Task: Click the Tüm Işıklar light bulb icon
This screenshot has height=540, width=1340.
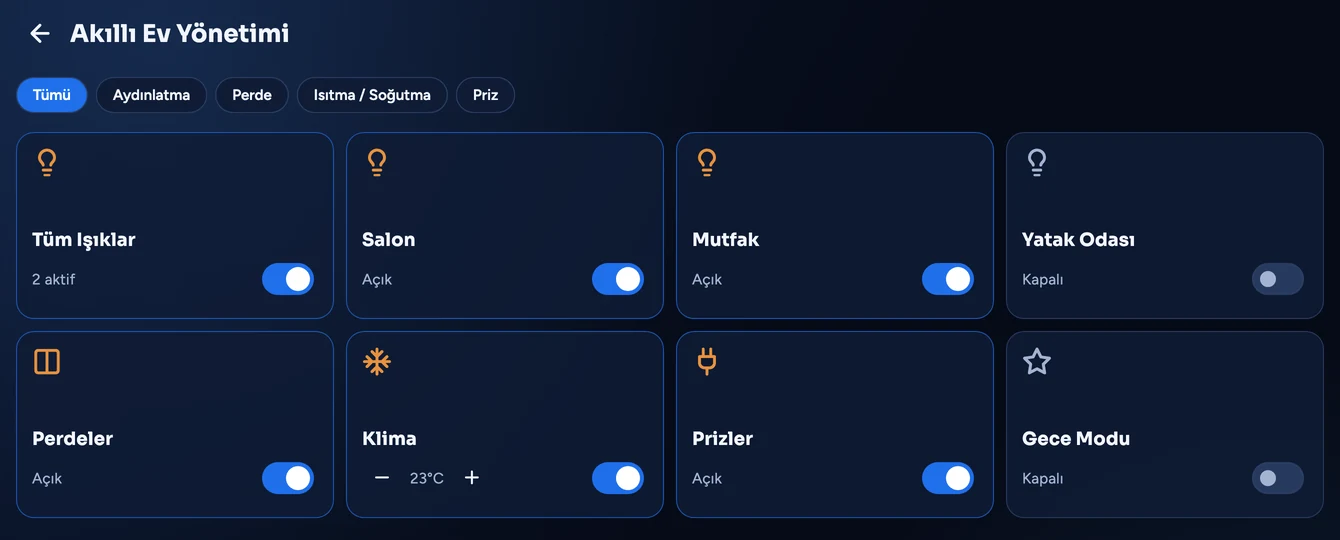Action: pos(46,162)
